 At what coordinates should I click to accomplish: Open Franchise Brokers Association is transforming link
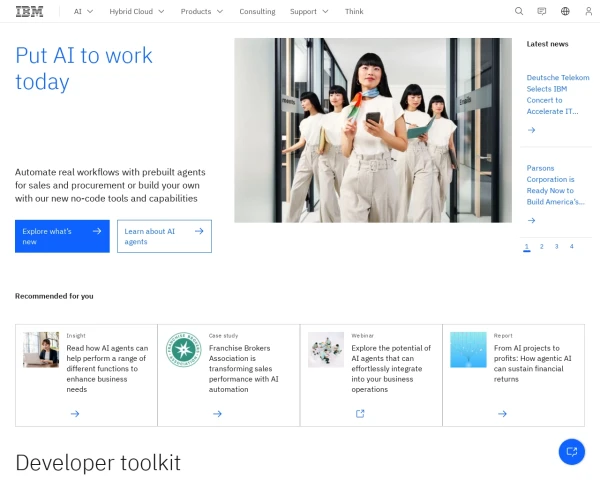point(244,369)
